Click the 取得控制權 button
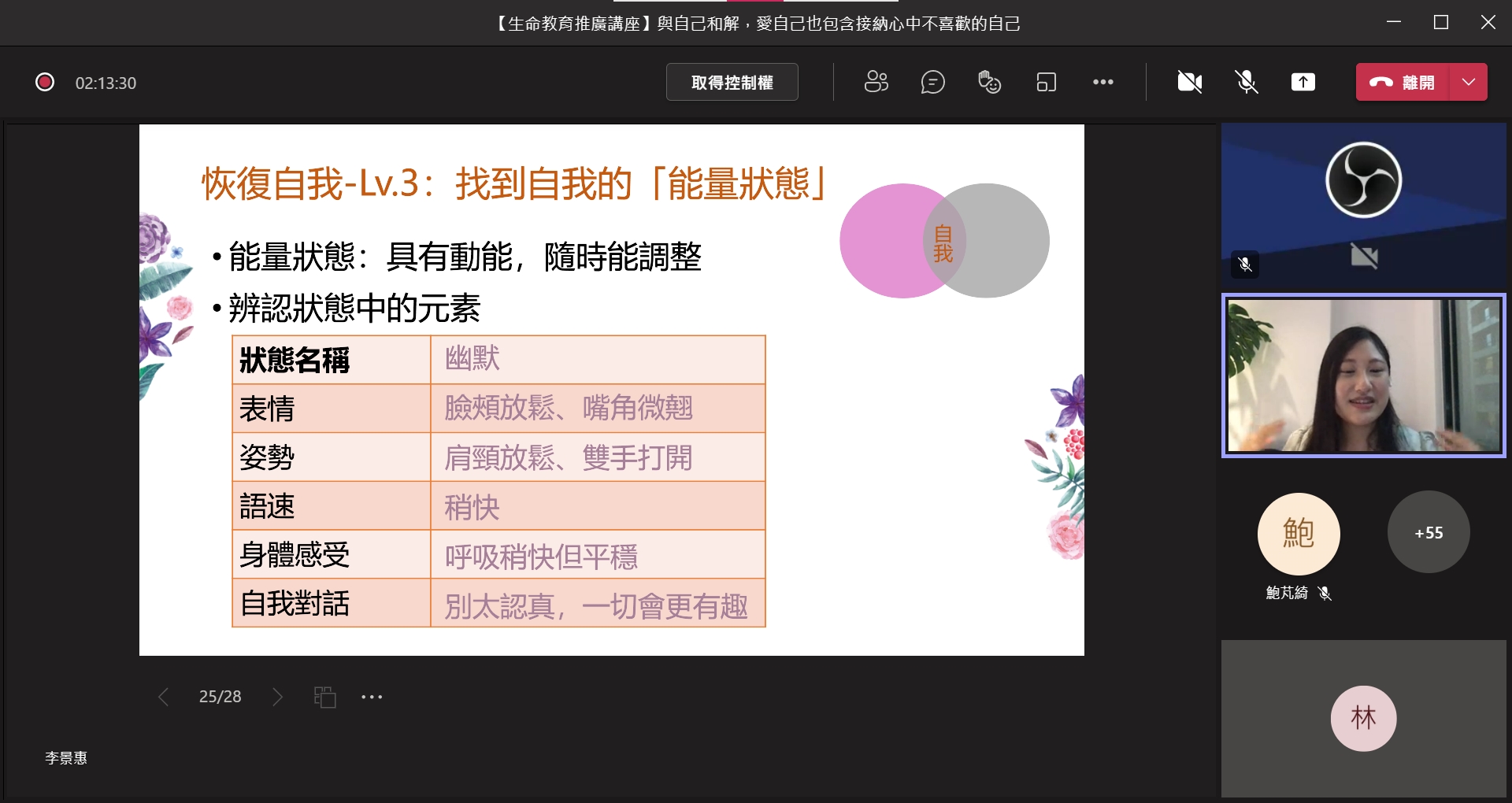The width and height of the screenshot is (1512, 803). [x=732, y=82]
